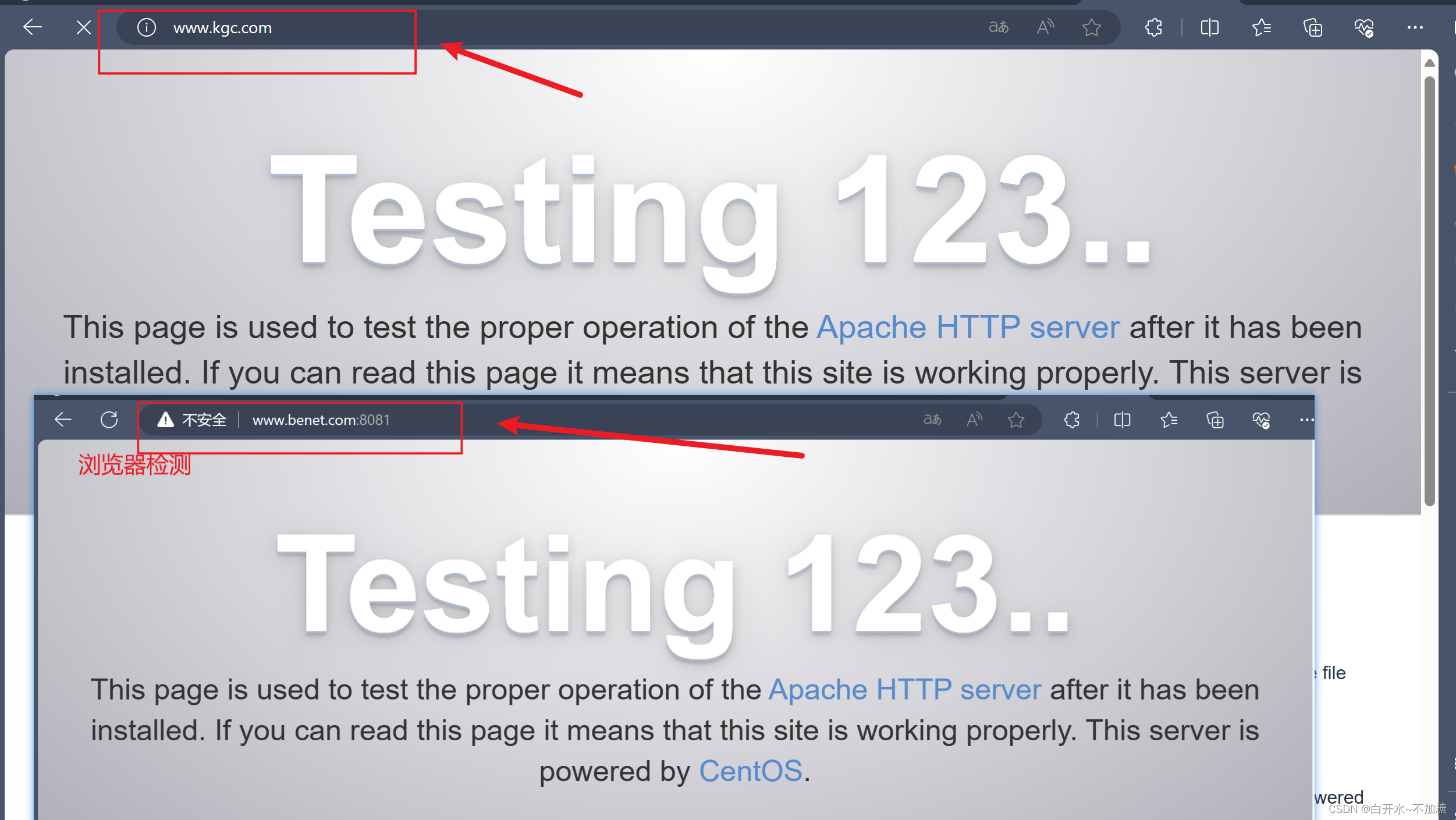1456x820 pixels.
Task: Click the back arrow in top browser
Action: pos(33,27)
